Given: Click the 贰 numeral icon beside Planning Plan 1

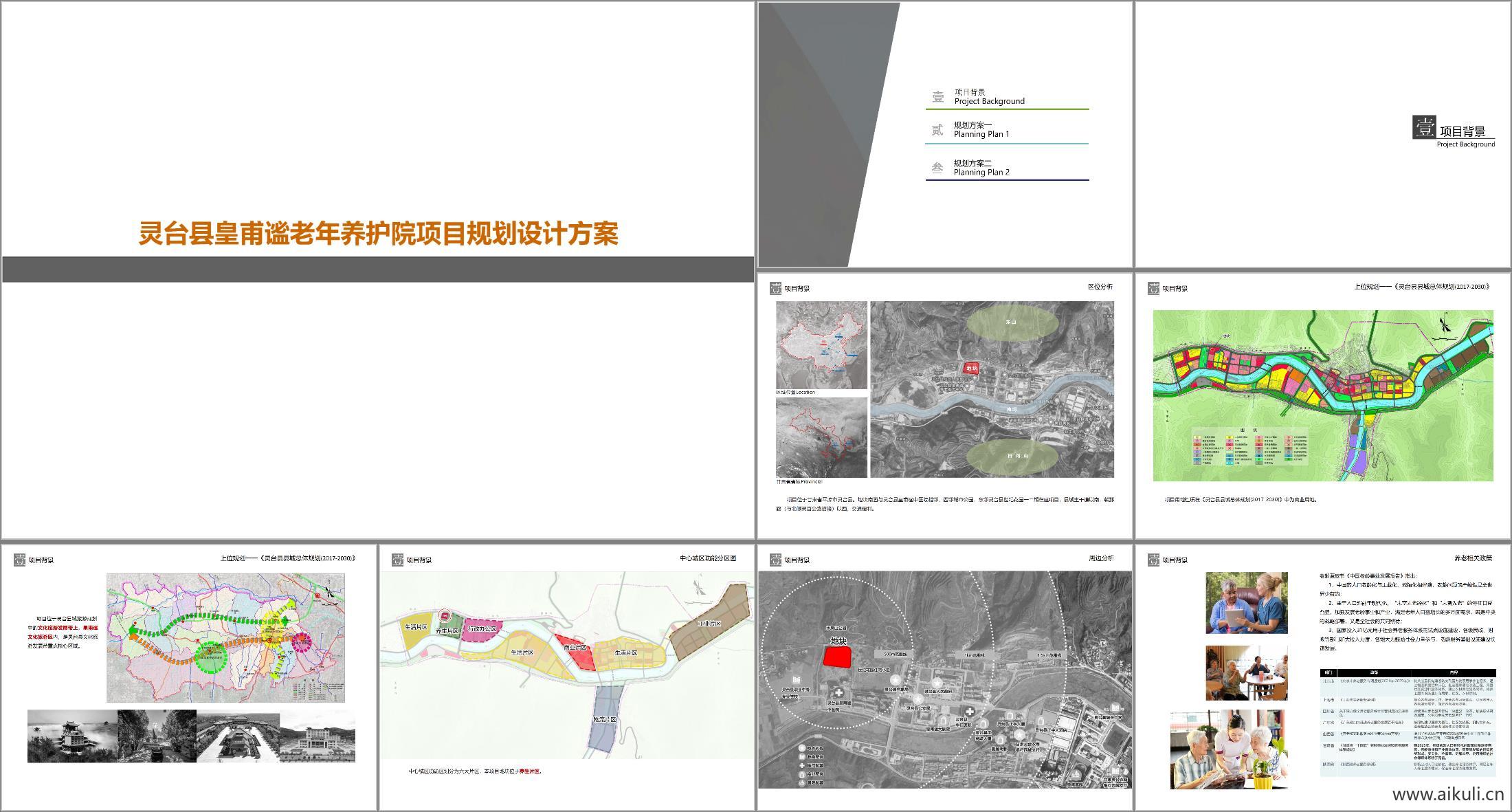Looking at the screenshot, I should (937, 130).
